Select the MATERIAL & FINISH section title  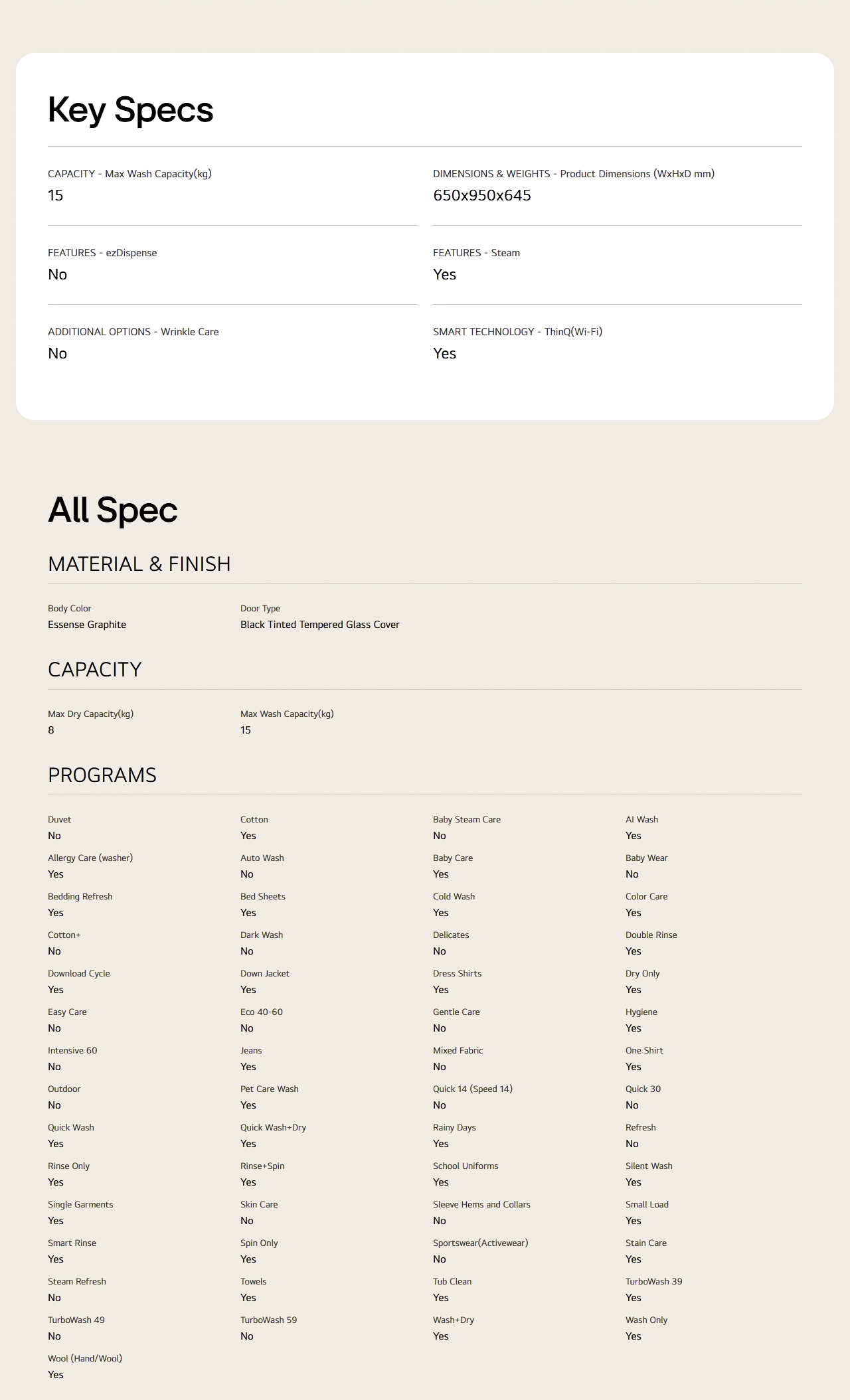tap(139, 564)
